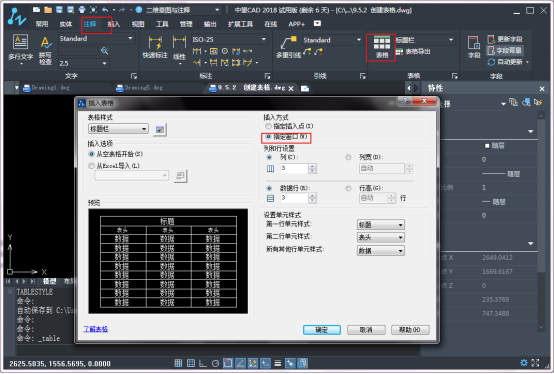Image resolution: width=554 pixels, height=374 pixels.
Task: Toggle the 字段背景 field background button
Action: pyautogui.click(x=505, y=51)
